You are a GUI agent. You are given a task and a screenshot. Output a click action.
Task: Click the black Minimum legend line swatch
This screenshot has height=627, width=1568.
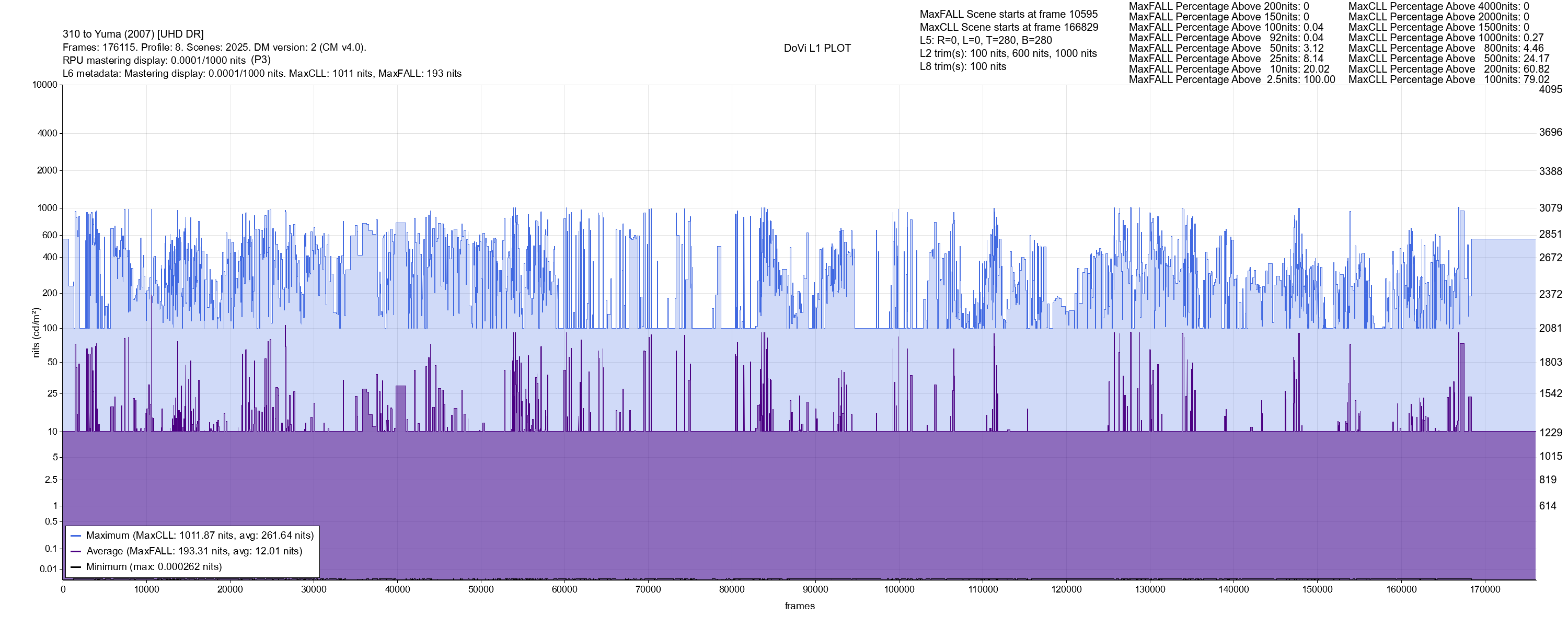[x=76, y=567]
